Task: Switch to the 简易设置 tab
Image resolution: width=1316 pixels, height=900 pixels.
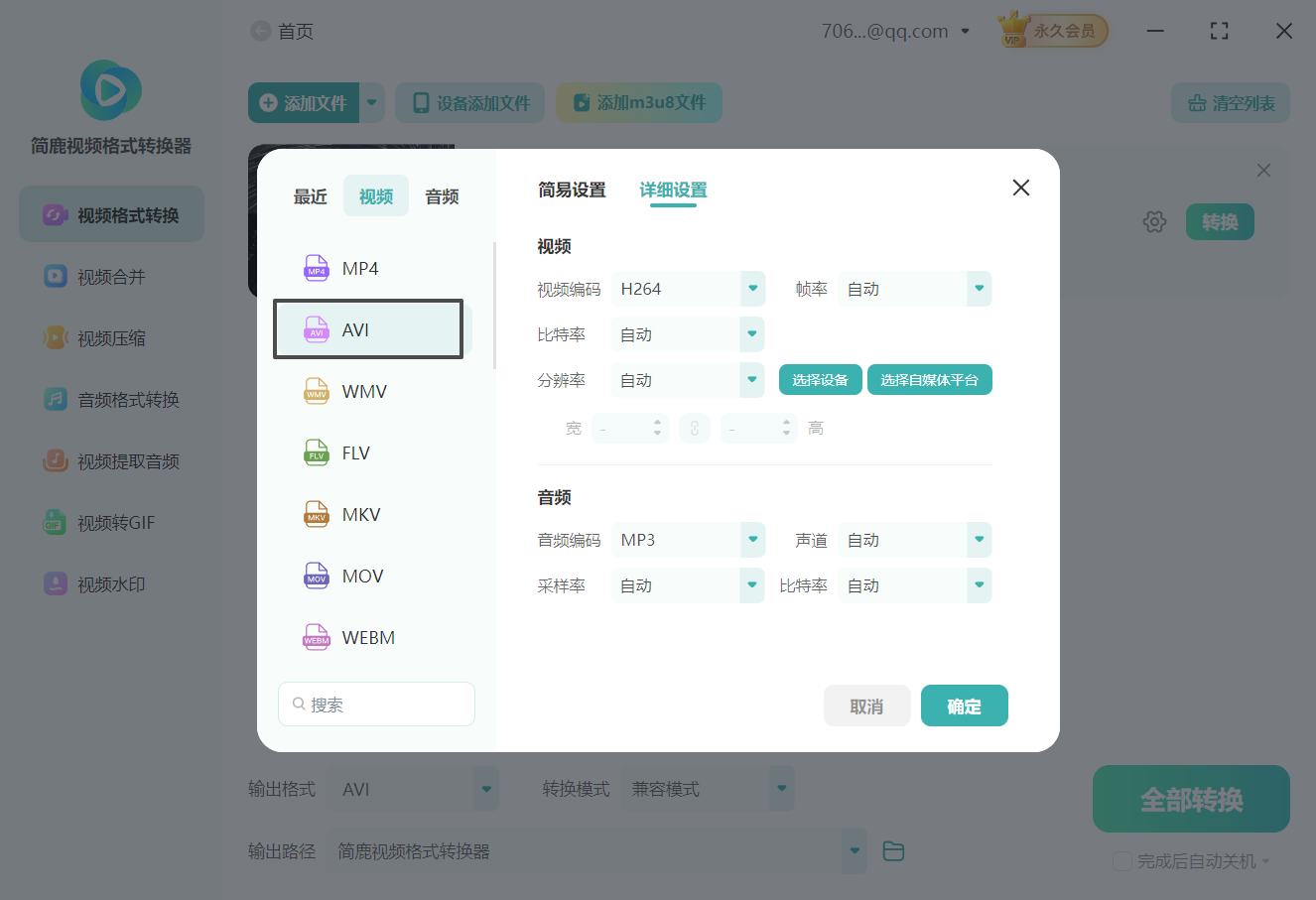Action: coord(572,190)
